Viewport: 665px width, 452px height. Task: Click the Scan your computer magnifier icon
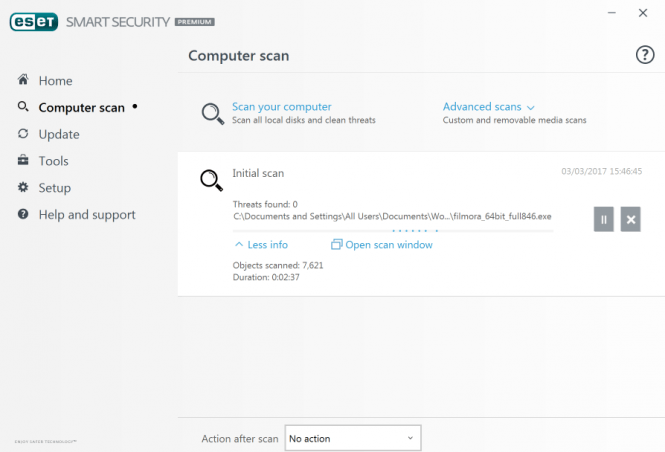pyautogui.click(x=212, y=114)
